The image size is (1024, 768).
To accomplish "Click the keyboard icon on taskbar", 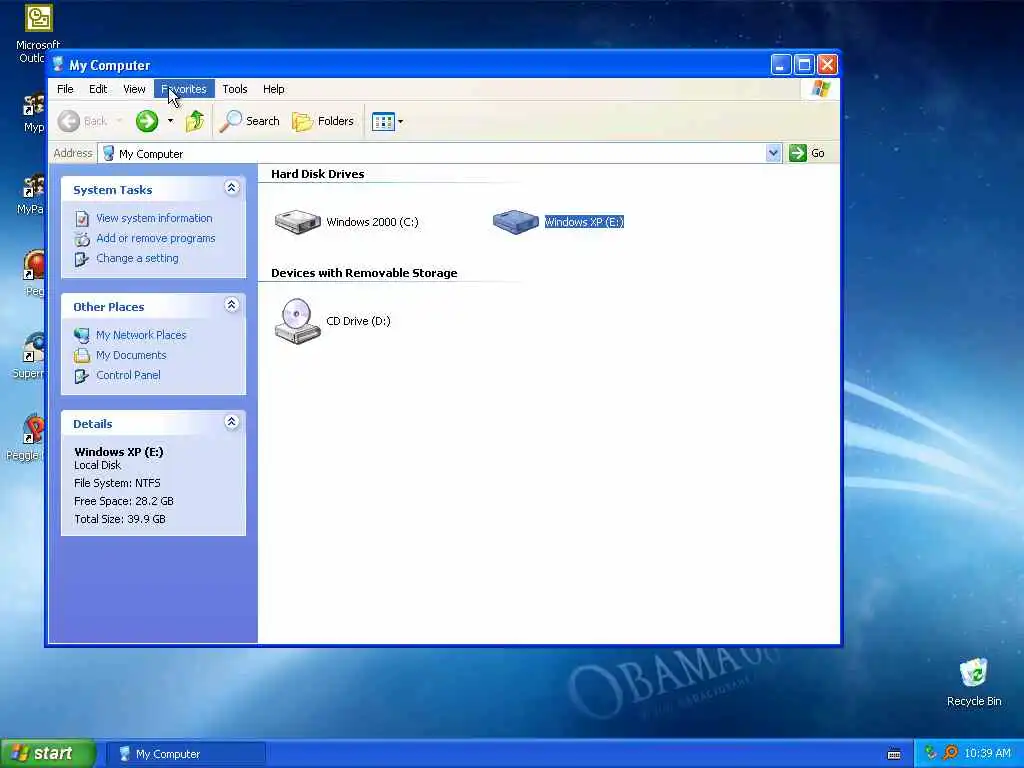I will (894, 754).
